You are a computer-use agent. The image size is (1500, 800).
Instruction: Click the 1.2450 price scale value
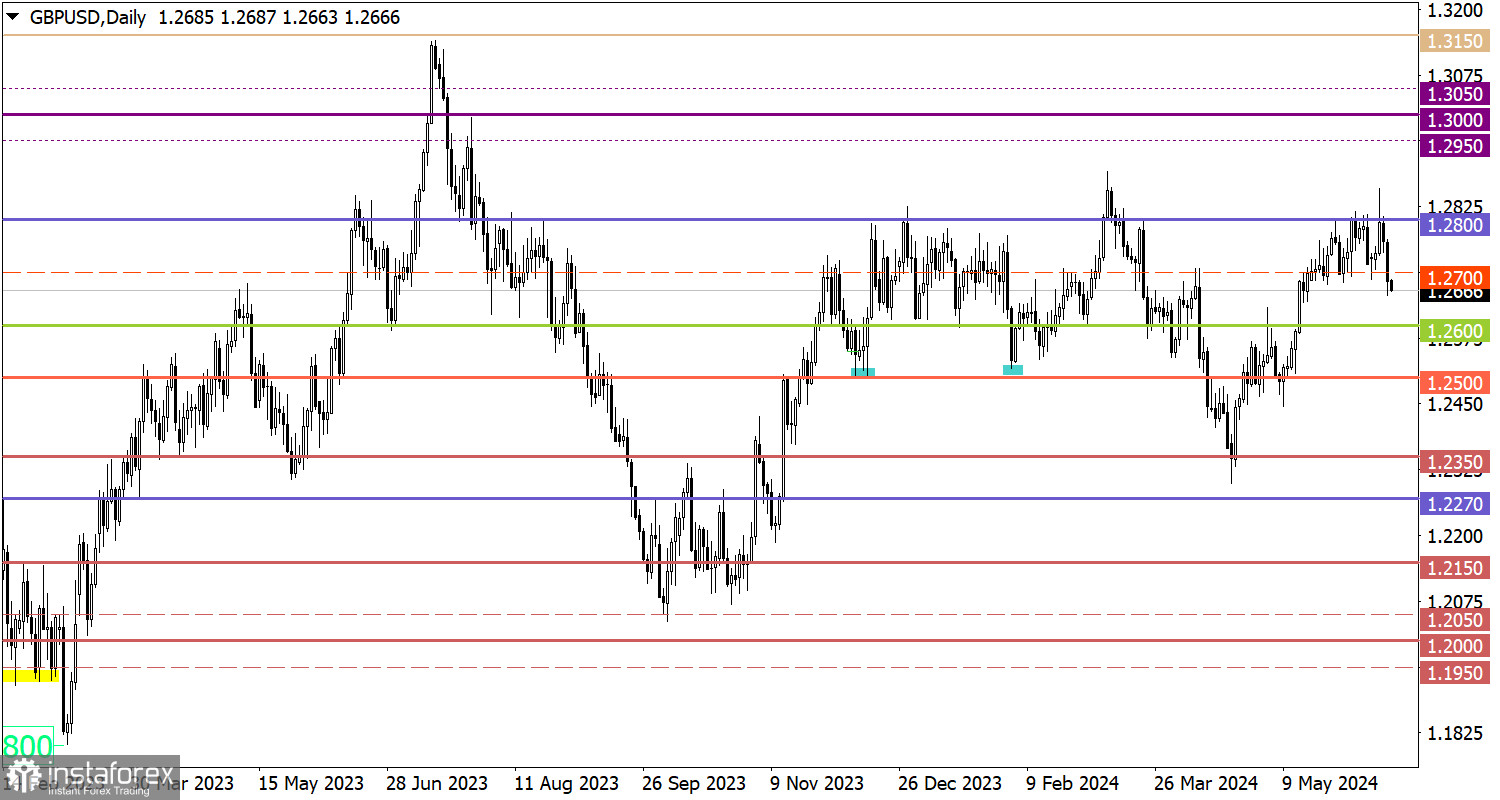pyautogui.click(x=1455, y=405)
